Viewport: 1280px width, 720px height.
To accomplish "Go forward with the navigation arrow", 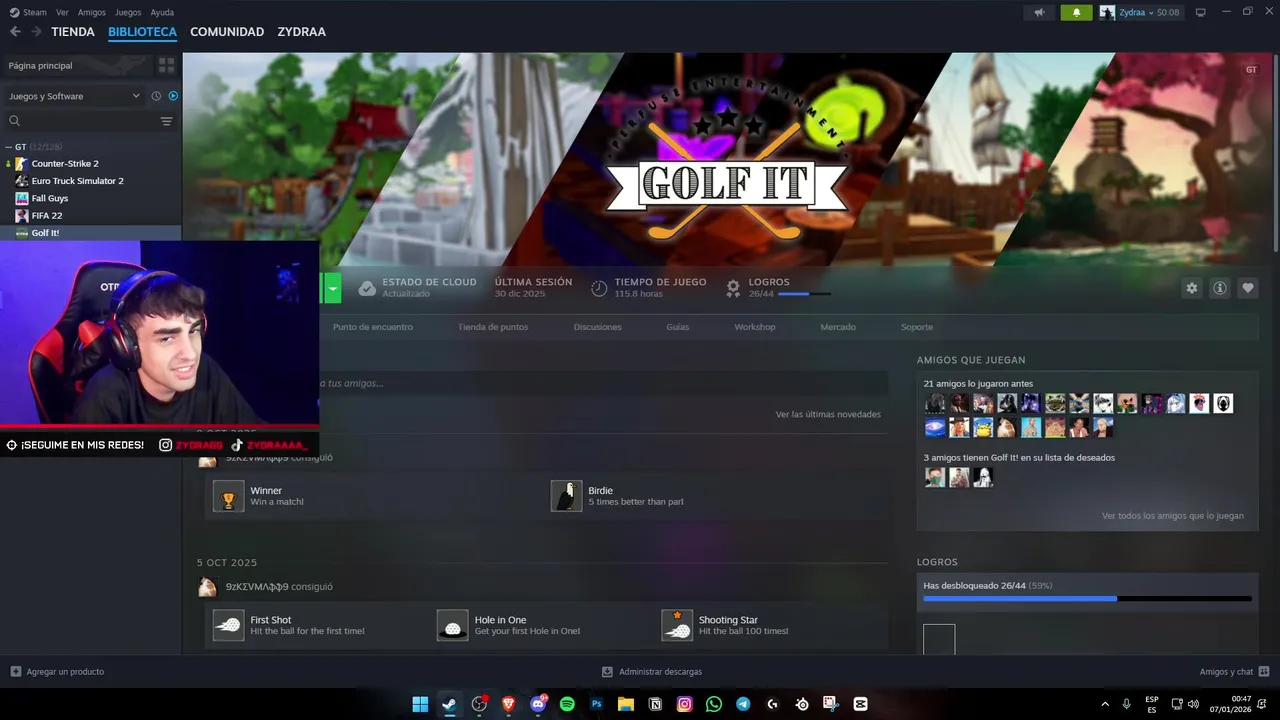I will click(37, 32).
